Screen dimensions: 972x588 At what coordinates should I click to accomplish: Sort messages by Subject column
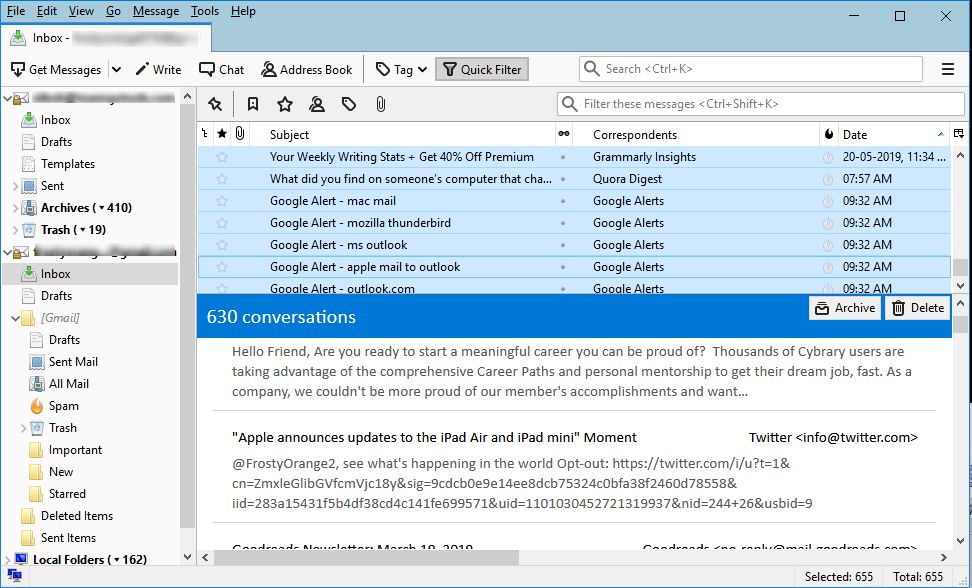tap(402, 134)
